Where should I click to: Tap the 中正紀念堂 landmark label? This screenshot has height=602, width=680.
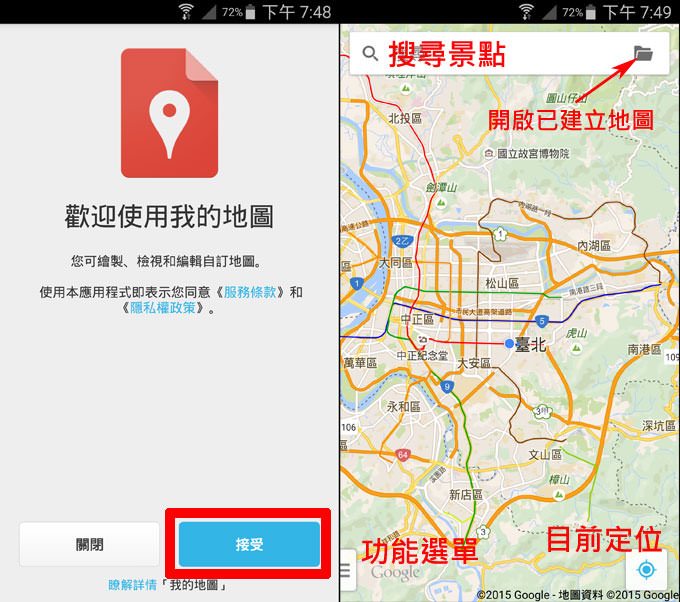pos(422,356)
